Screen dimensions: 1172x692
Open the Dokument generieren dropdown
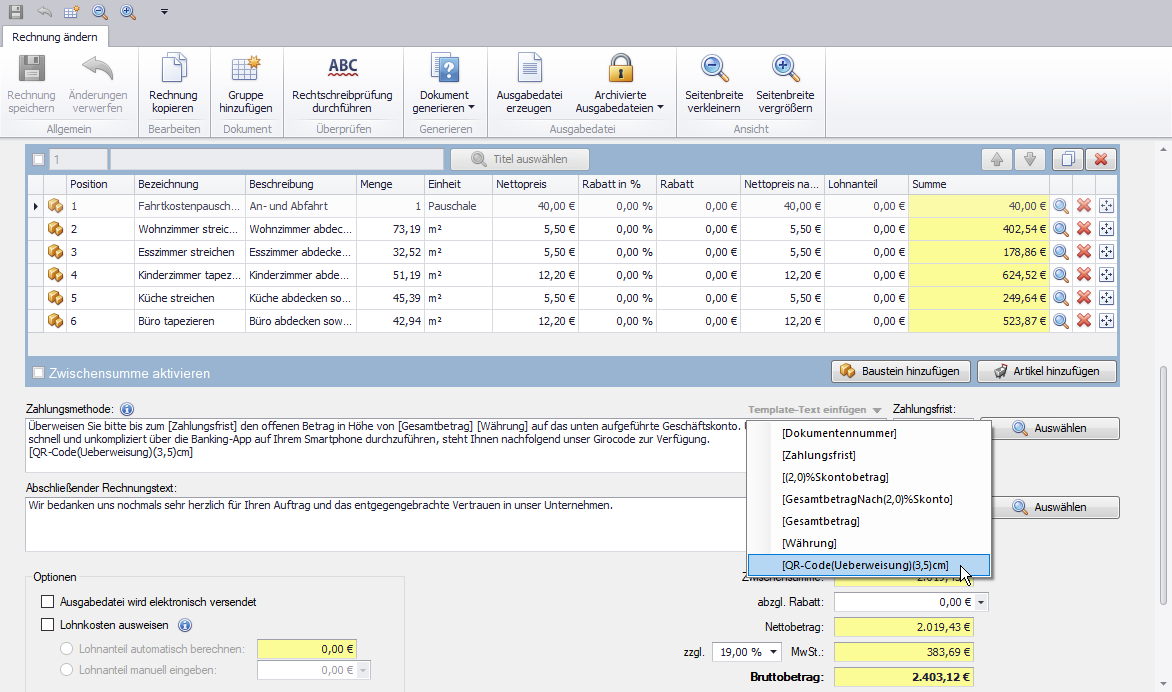(445, 84)
